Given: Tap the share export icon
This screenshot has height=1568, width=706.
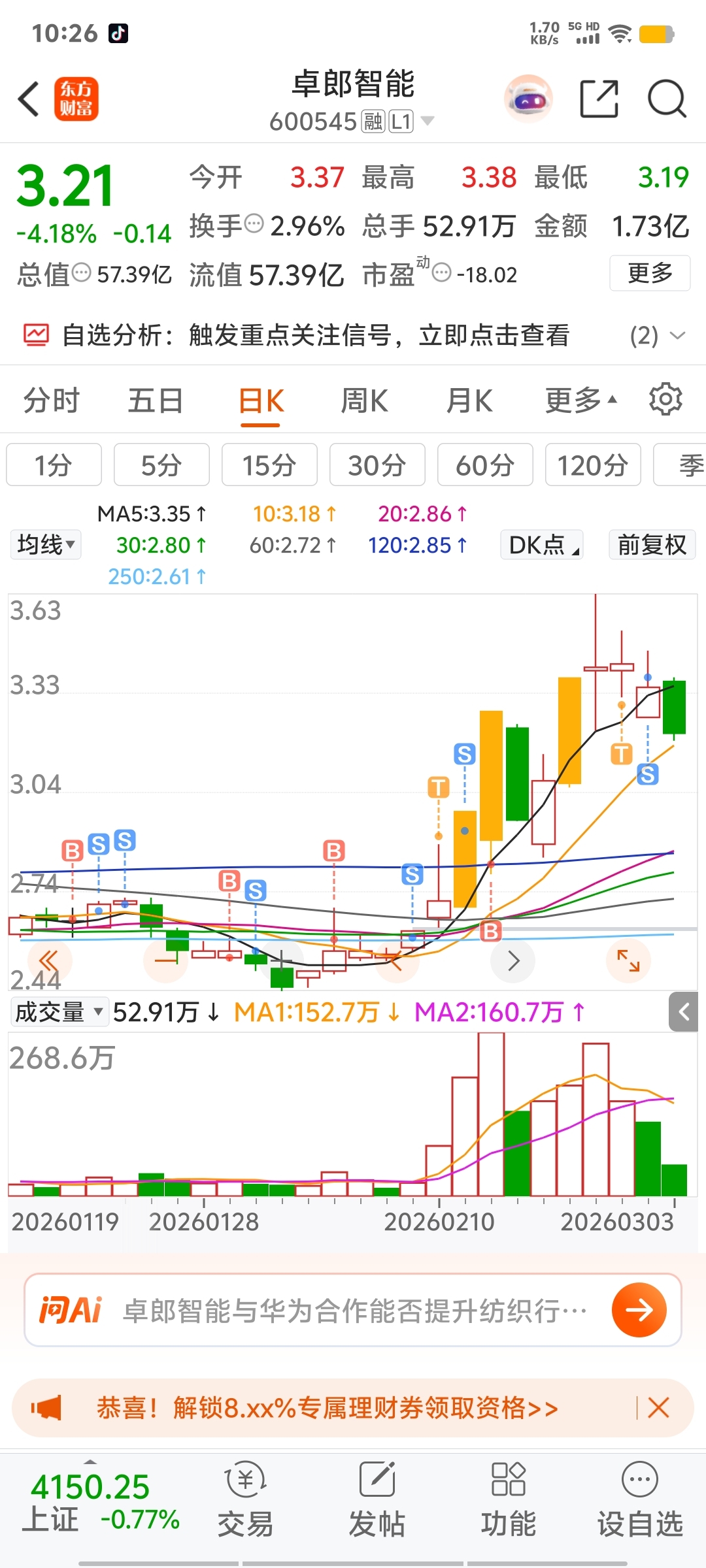Looking at the screenshot, I should 599,99.
